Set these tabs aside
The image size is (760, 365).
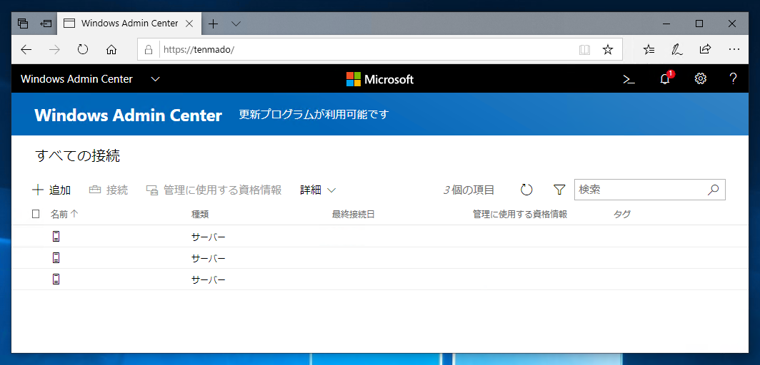(46, 23)
